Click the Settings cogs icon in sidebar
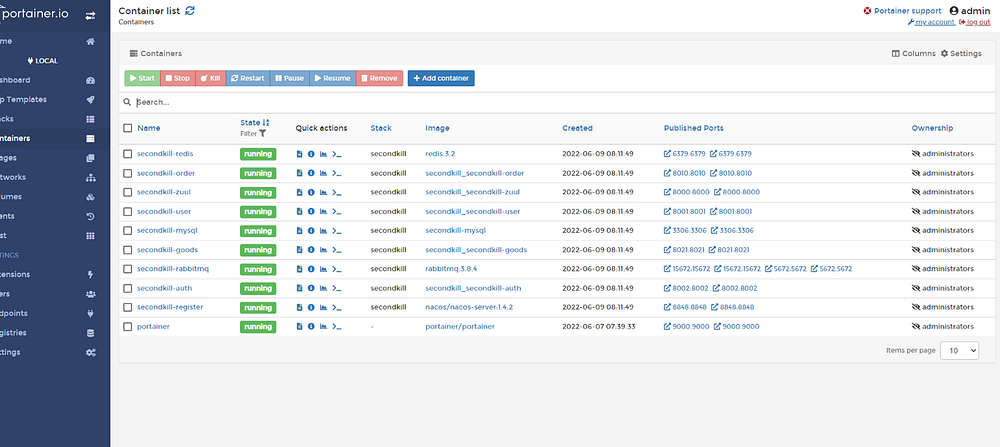The height and width of the screenshot is (447, 1000). 91,353
